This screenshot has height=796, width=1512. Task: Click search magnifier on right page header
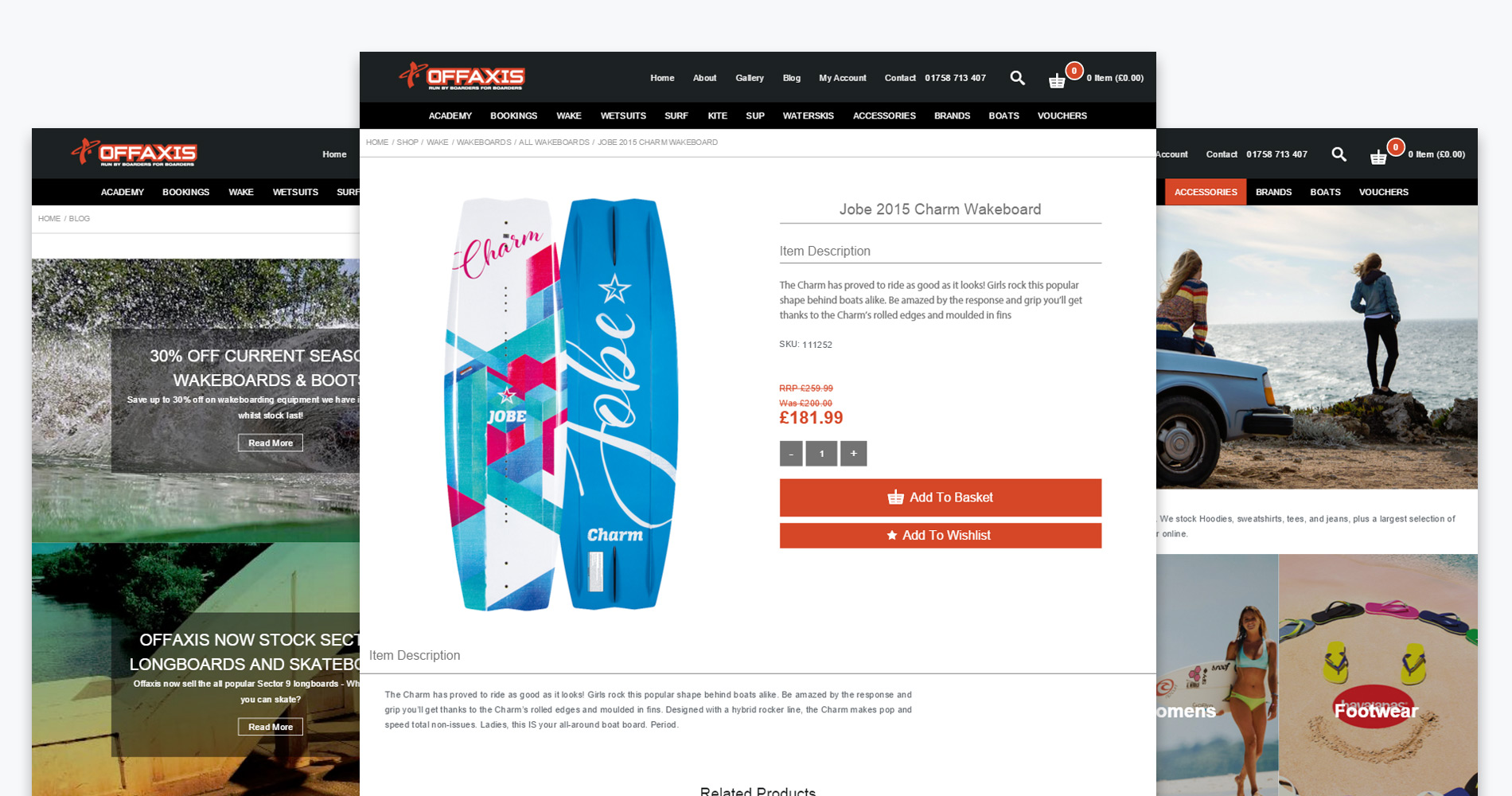pyautogui.click(x=1339, y=154)
